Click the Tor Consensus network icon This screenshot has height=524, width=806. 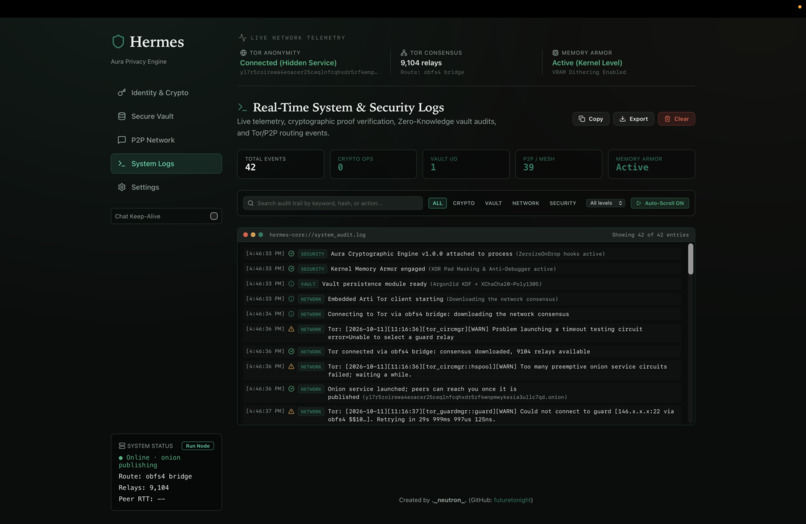coord(404,52)
